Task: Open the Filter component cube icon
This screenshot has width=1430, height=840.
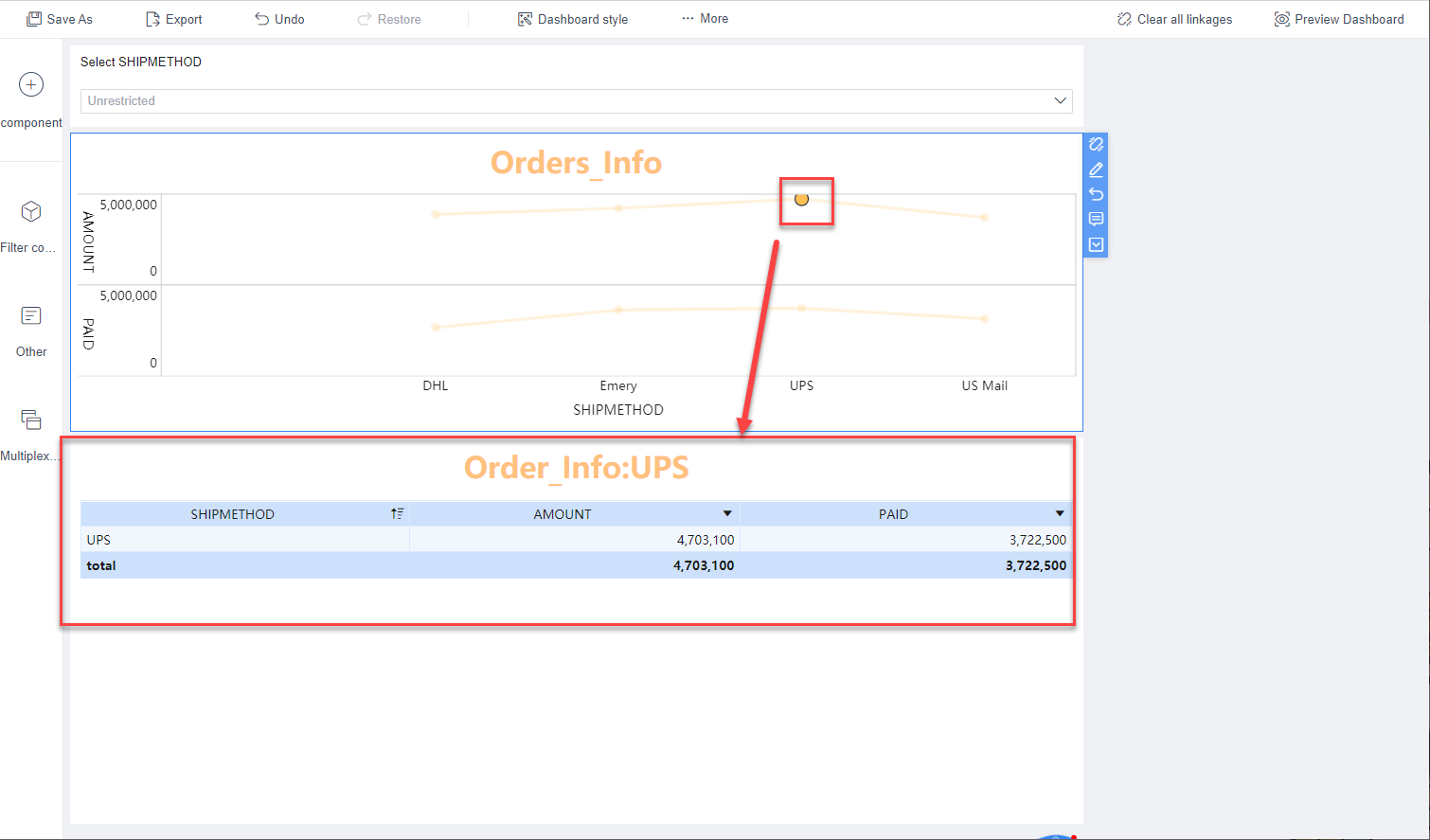Action: (31, 211)
